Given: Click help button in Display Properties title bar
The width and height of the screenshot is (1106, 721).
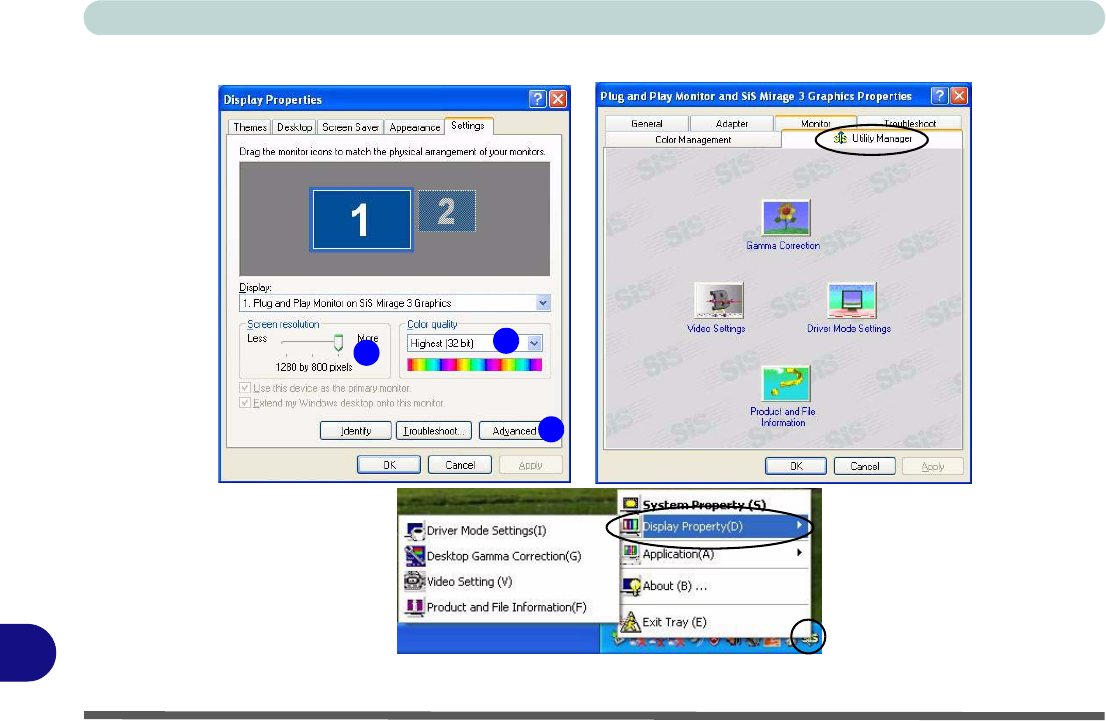Looking at the screenshot, I should [x=537, y=99].
